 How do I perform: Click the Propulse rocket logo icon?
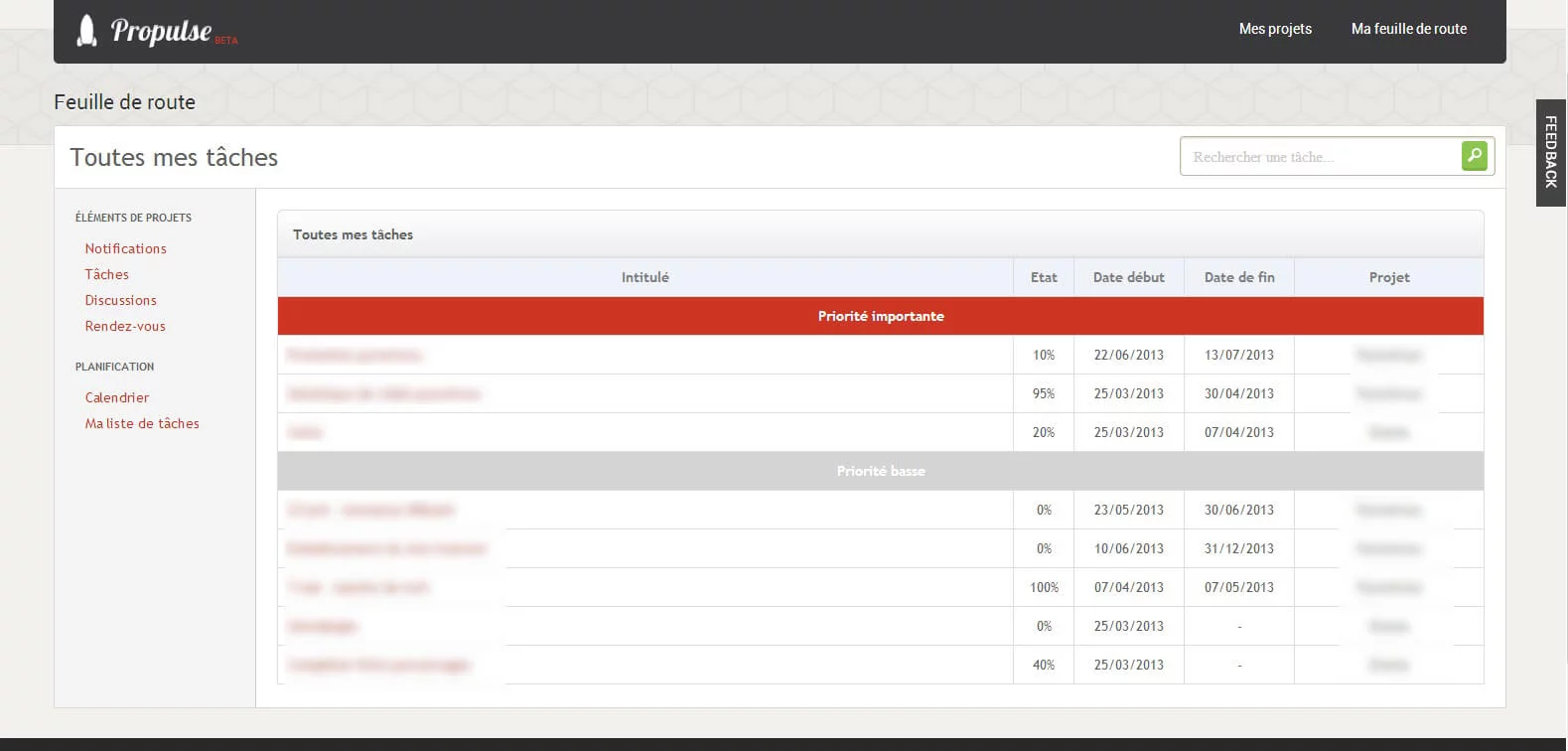coord(87,31)
